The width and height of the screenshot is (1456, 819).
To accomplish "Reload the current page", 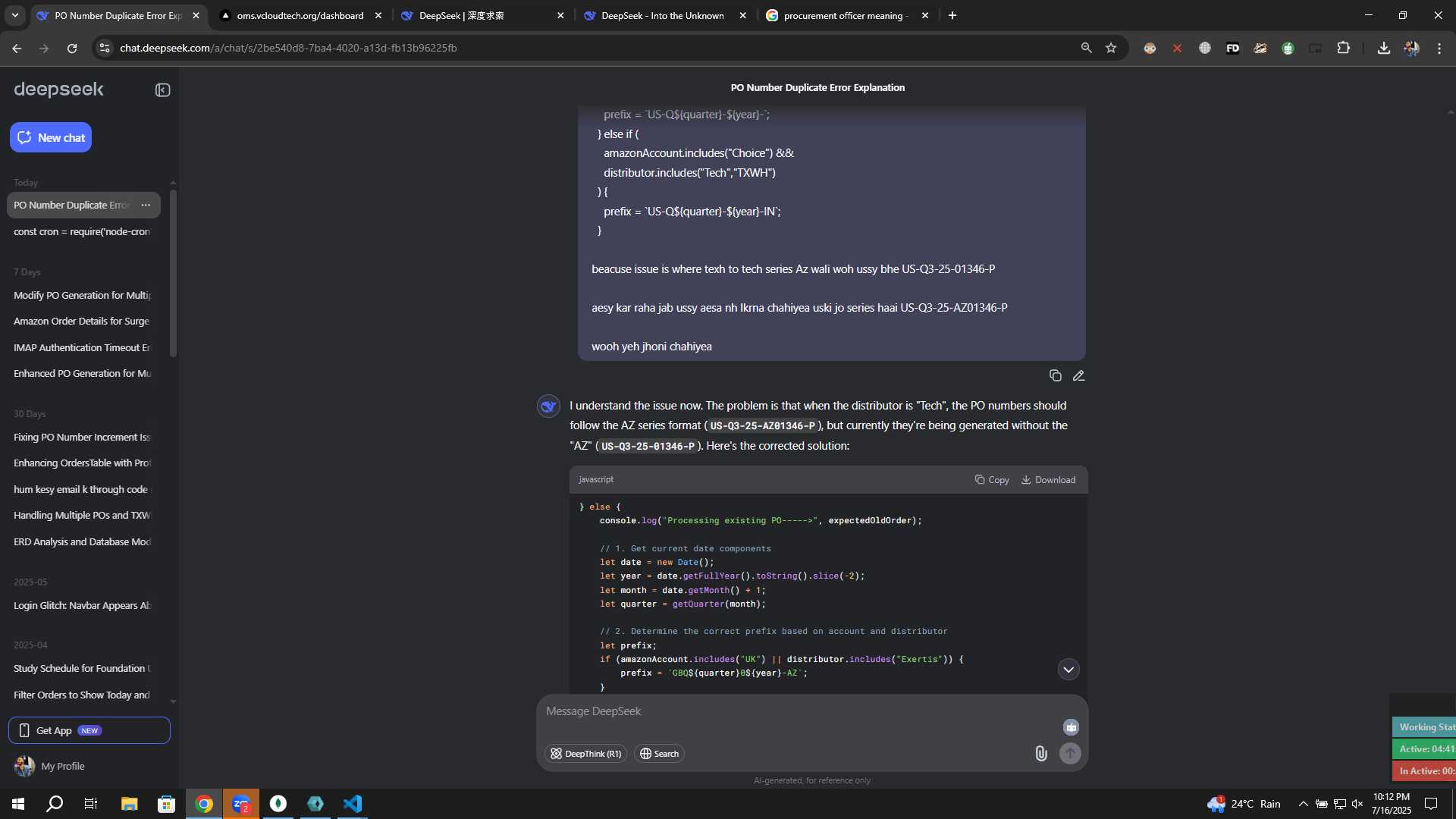I will [x=72, y=48].
